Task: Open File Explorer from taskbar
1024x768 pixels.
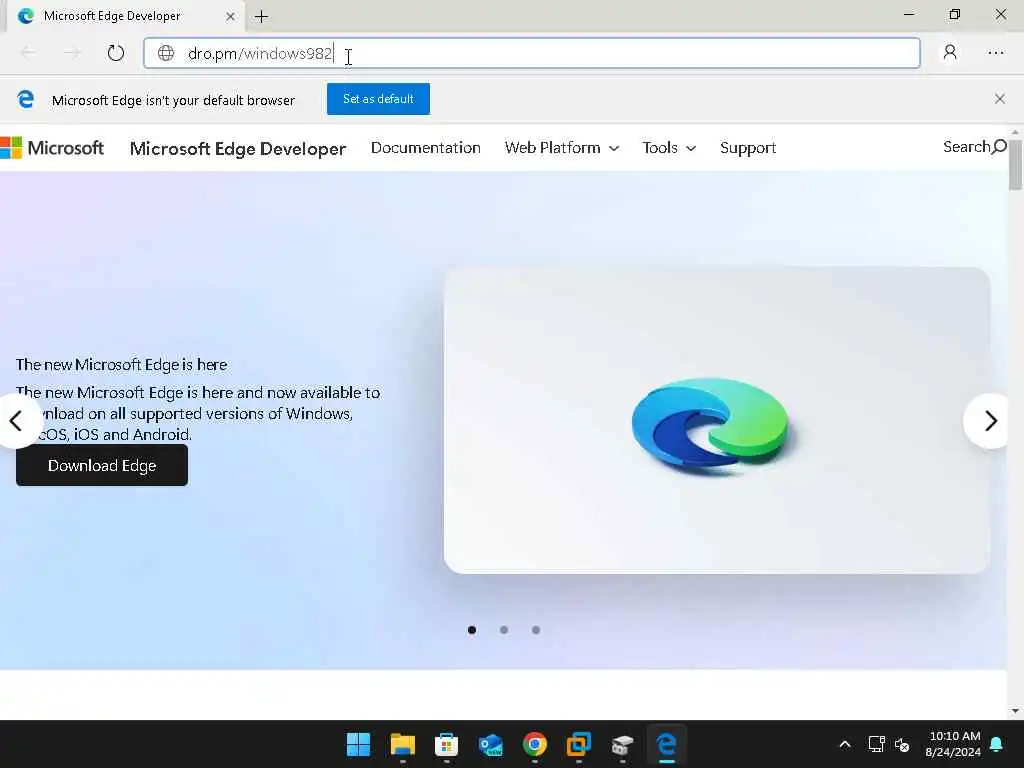Action: tap(402, 744)
